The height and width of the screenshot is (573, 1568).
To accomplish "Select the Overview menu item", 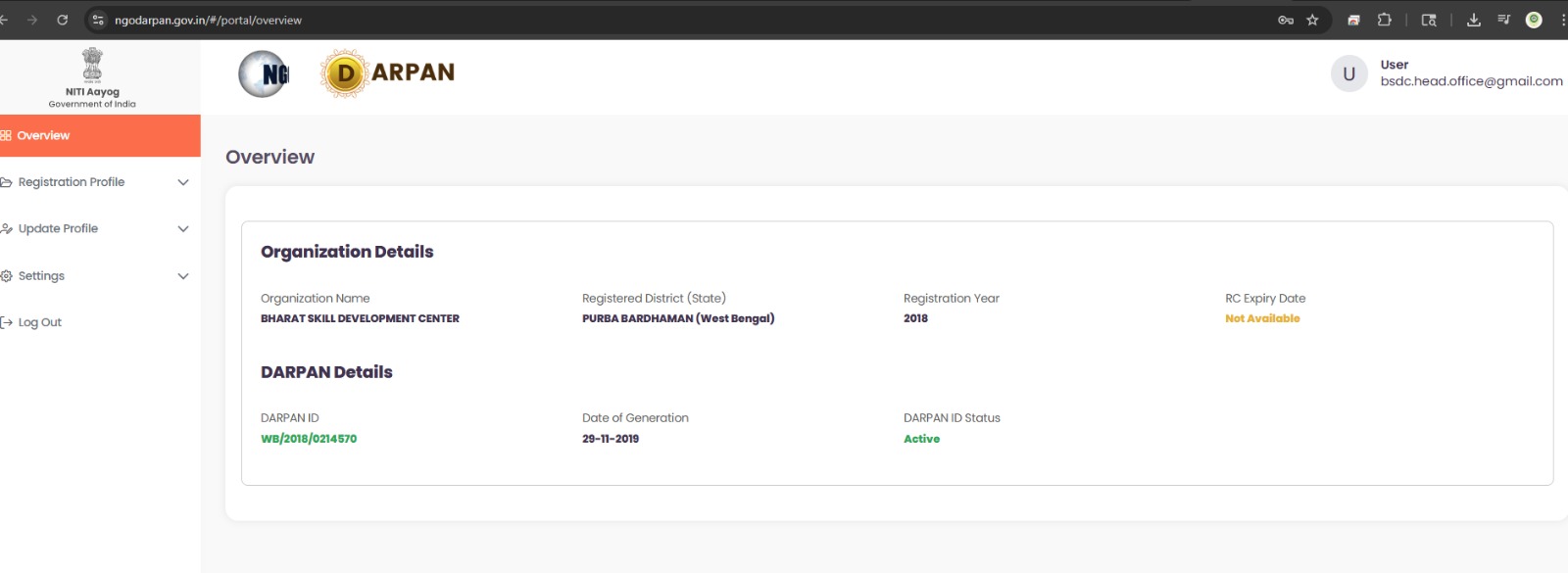I will pos(100,135).
